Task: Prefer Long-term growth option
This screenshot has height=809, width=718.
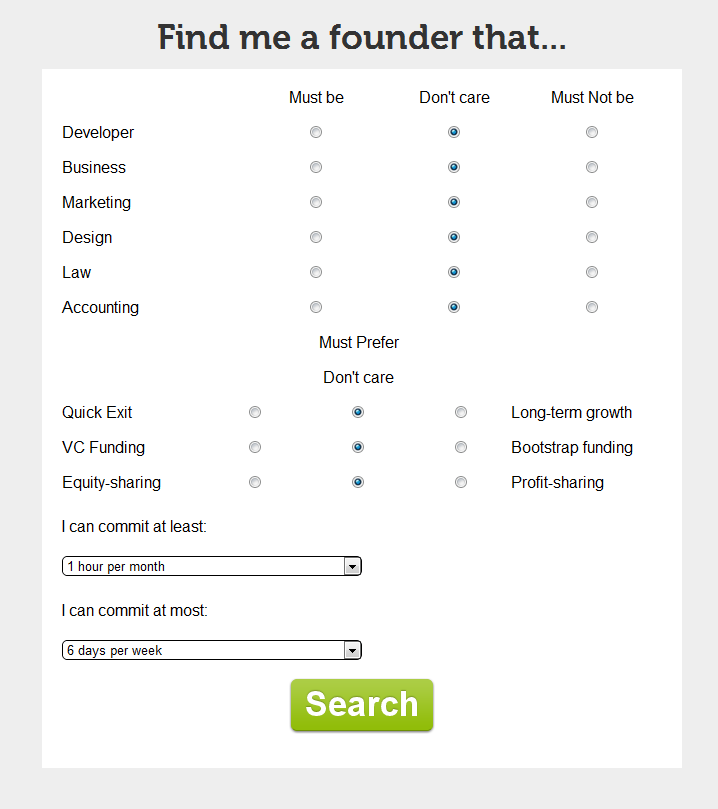Action: [x=461, y=412]
